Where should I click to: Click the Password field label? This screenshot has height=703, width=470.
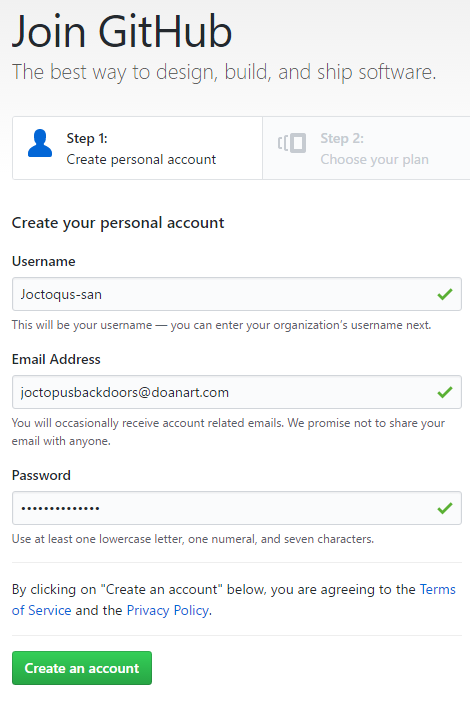tap(41, 475)
